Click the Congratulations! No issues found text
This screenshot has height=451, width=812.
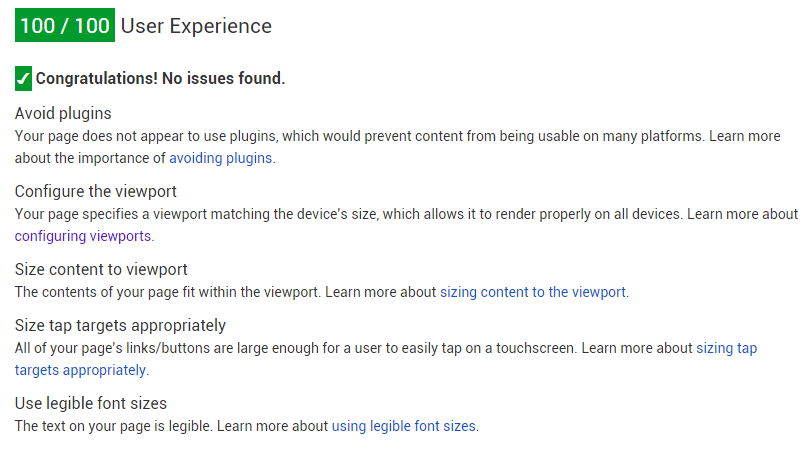tap(160, 78)
